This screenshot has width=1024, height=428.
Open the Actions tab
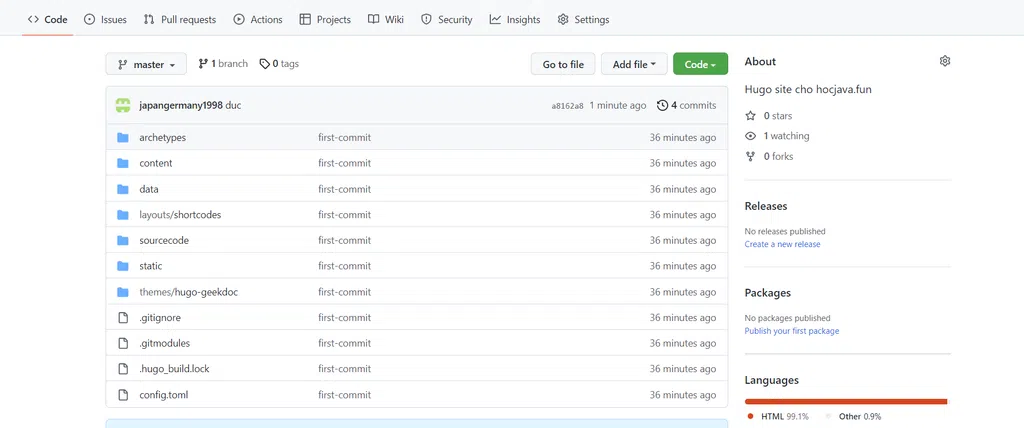[258, 20]
